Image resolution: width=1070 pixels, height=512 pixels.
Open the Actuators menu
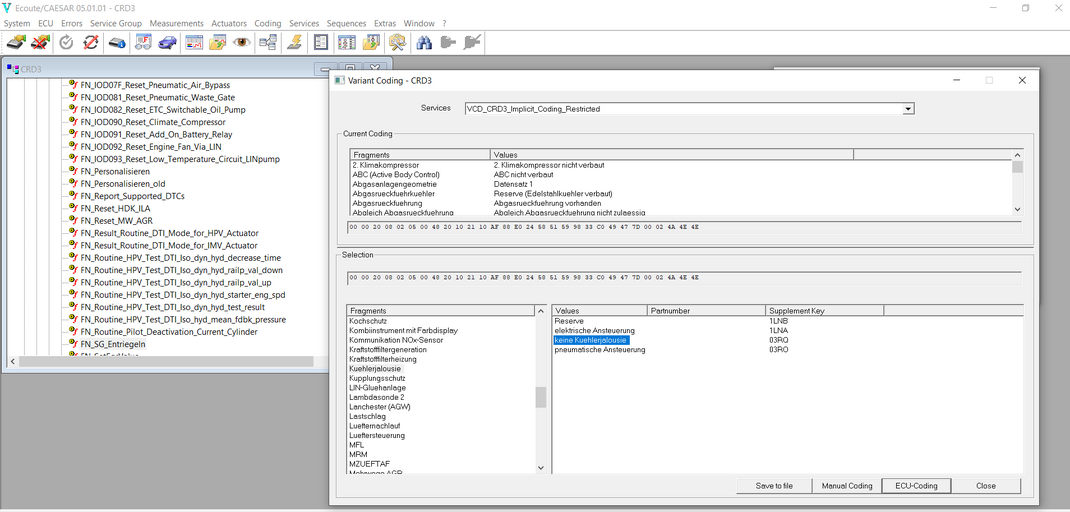coord(229,23)
